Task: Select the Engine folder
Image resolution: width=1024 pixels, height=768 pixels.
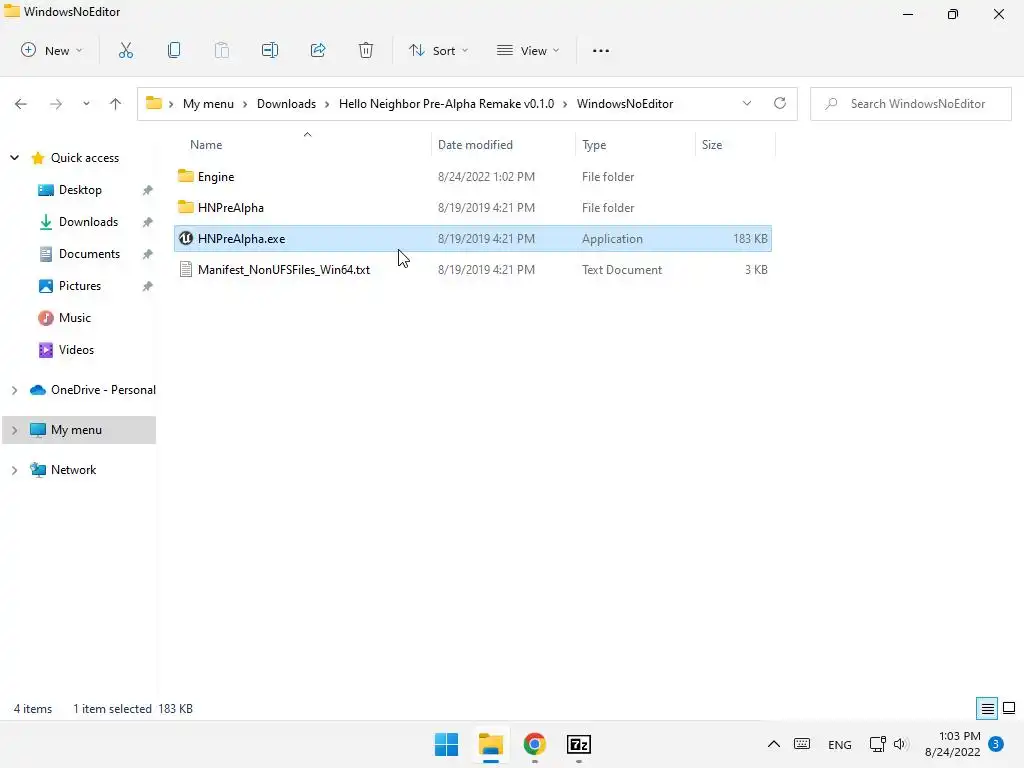Action: pyautogui.click(x=473, y=176)
